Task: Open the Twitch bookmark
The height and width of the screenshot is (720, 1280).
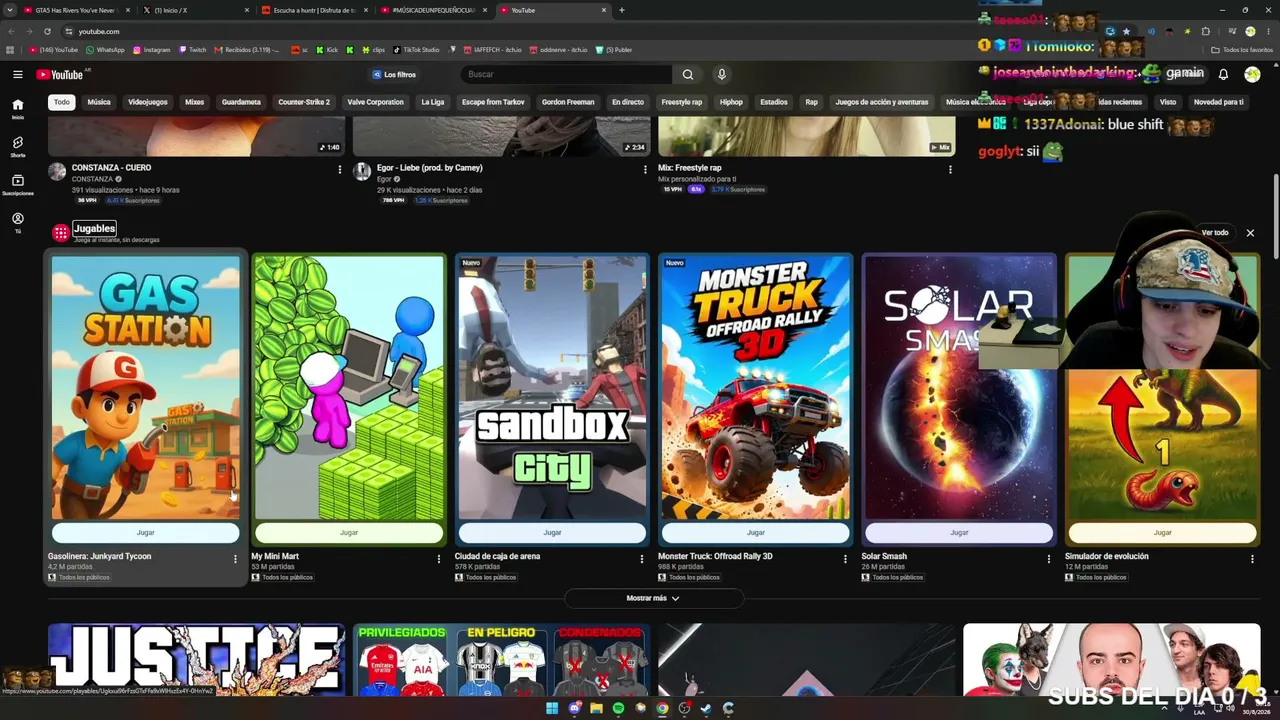Action: coord(193,50)
